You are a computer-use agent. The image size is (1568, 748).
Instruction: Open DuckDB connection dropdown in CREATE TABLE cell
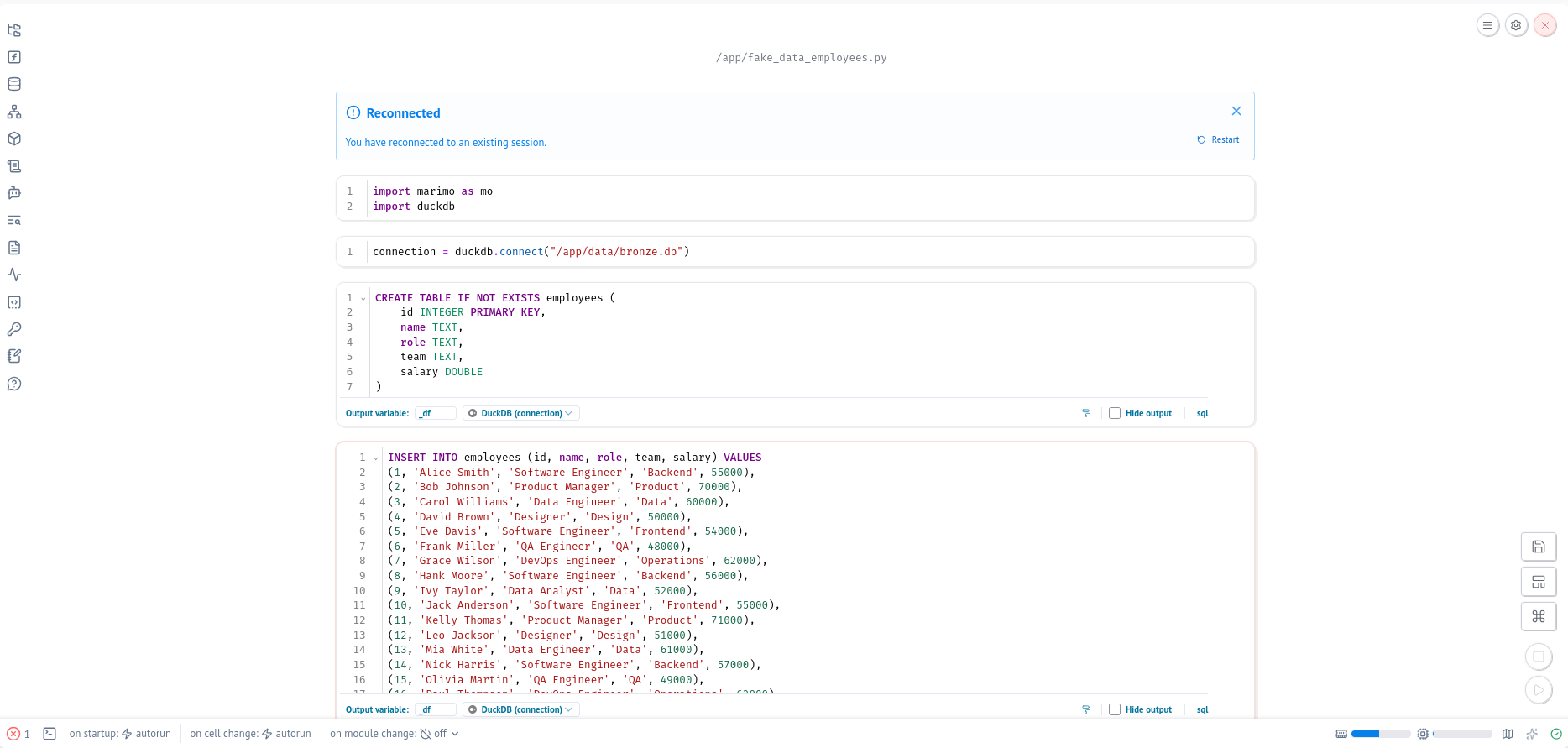[x=520, y=413]
